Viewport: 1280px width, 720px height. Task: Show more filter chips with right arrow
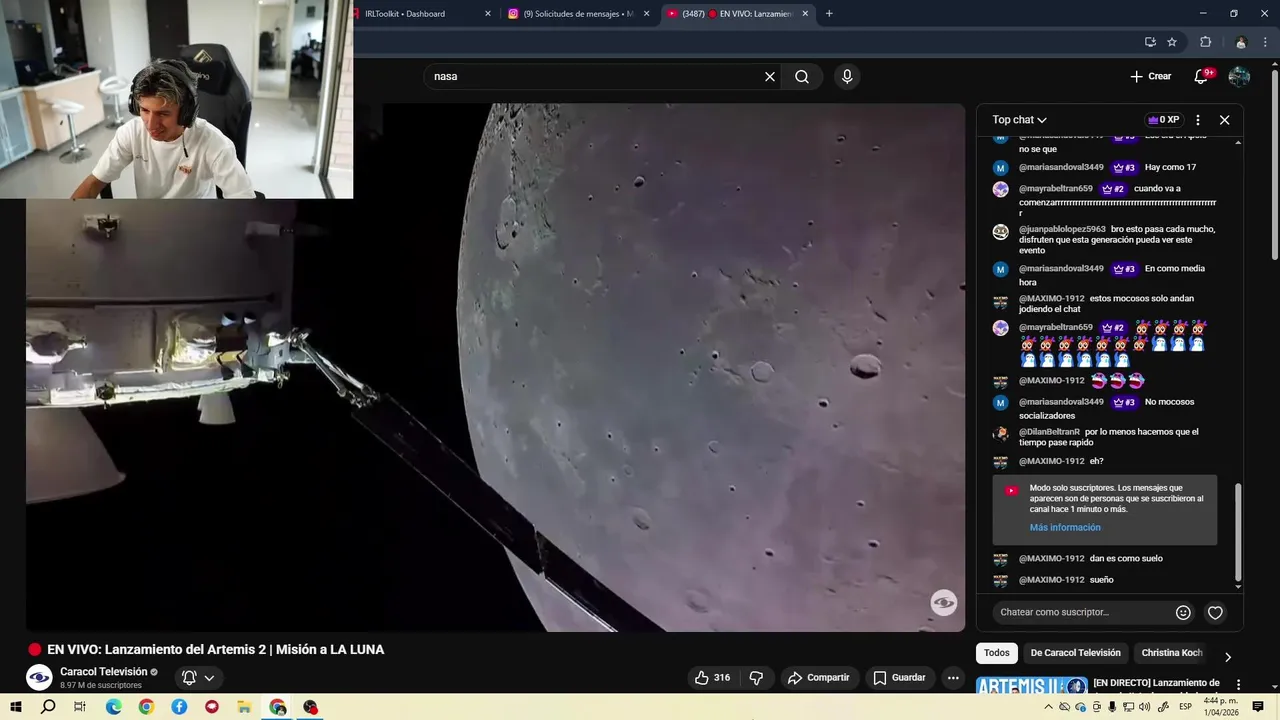point(1228,657)
